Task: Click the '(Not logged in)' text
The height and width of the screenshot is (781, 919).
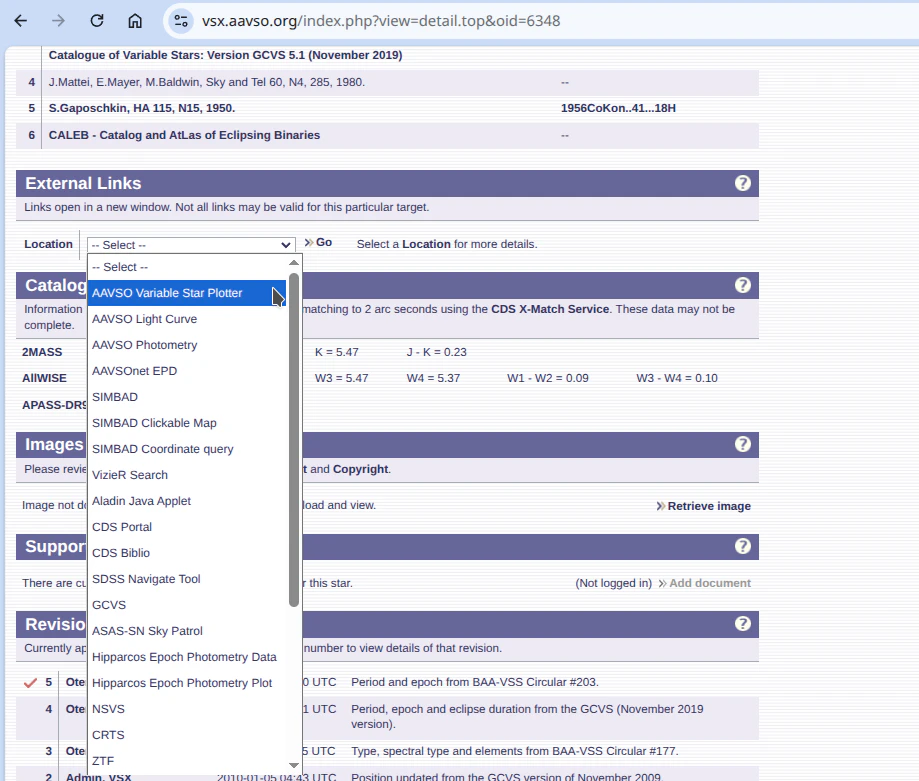Action: pyautogui.click(x=614, y=583)
